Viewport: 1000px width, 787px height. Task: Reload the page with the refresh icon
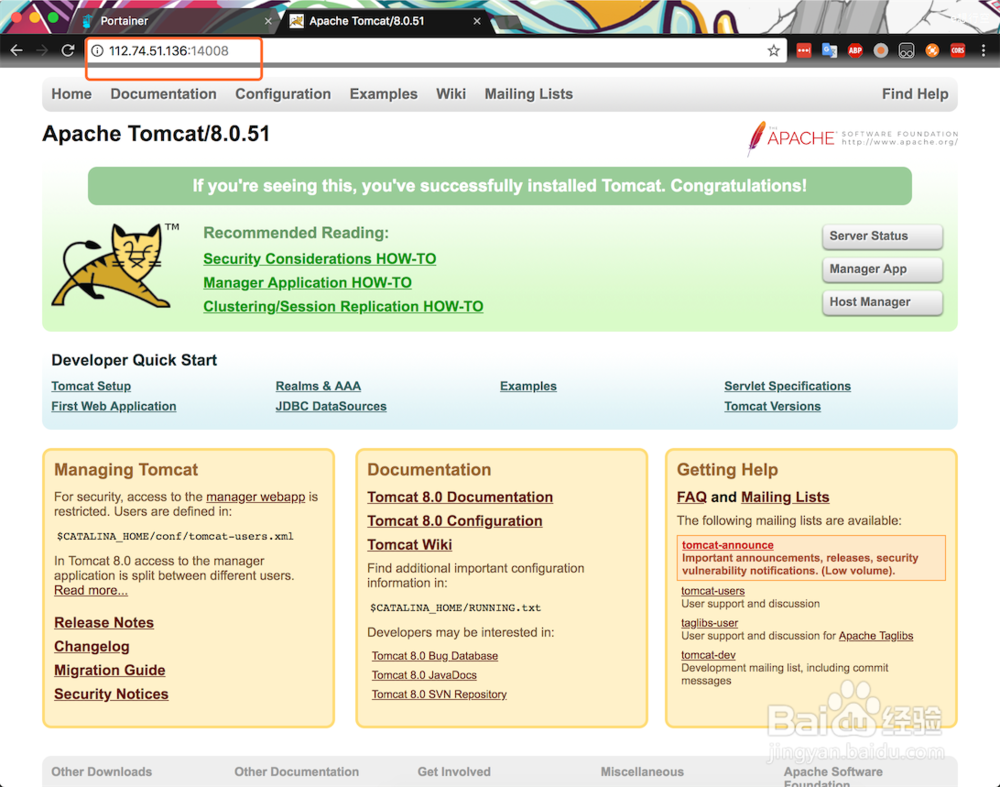[68, 50]
